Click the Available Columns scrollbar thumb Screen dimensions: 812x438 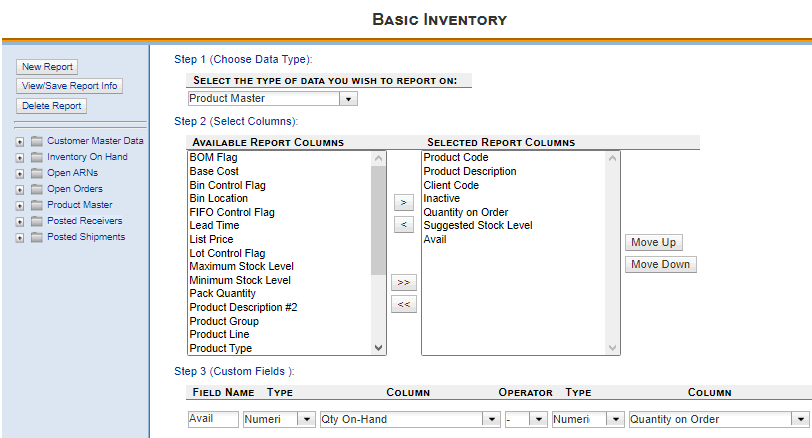(379, 220)
